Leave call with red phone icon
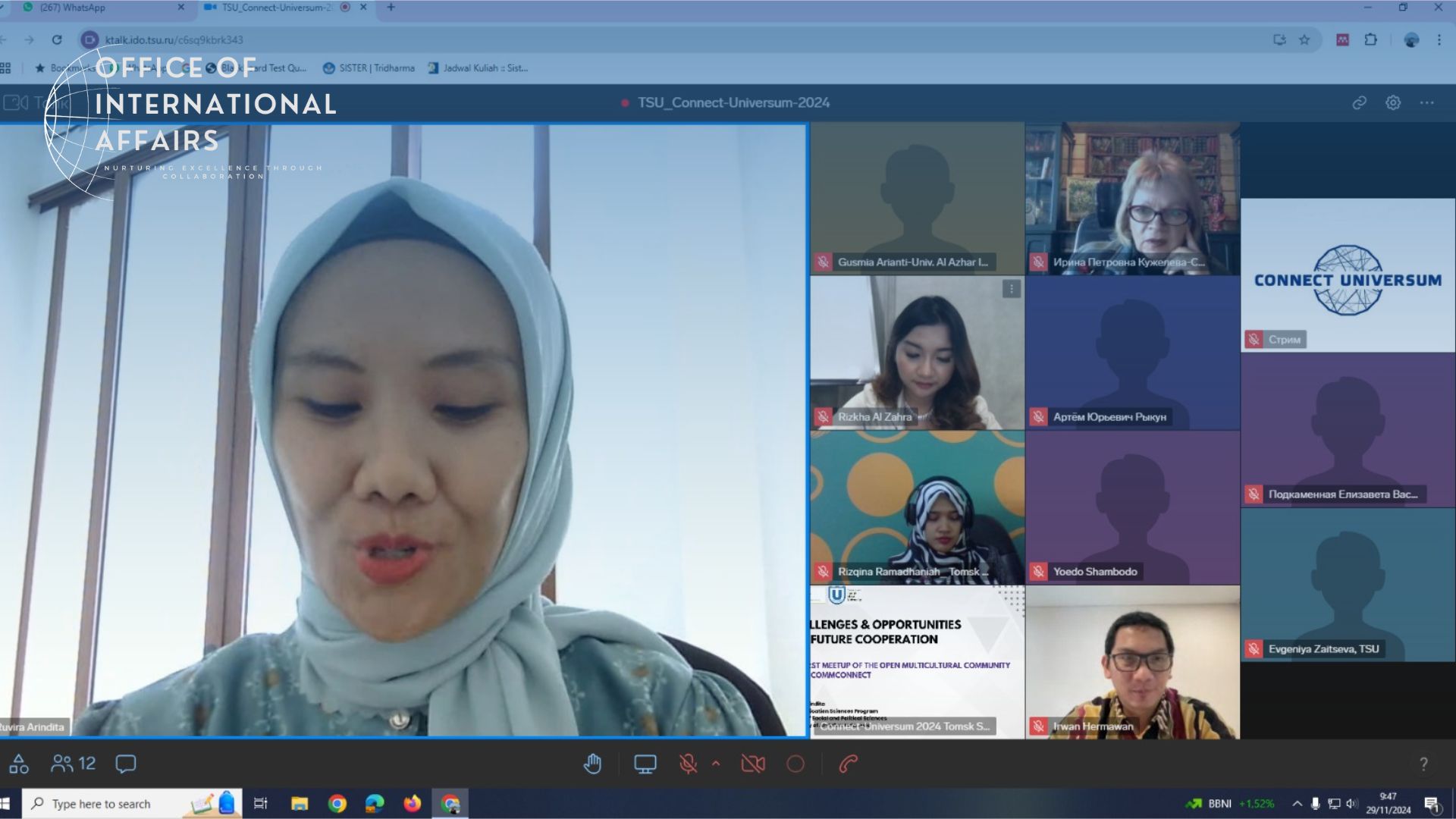 tap(848, 764)
